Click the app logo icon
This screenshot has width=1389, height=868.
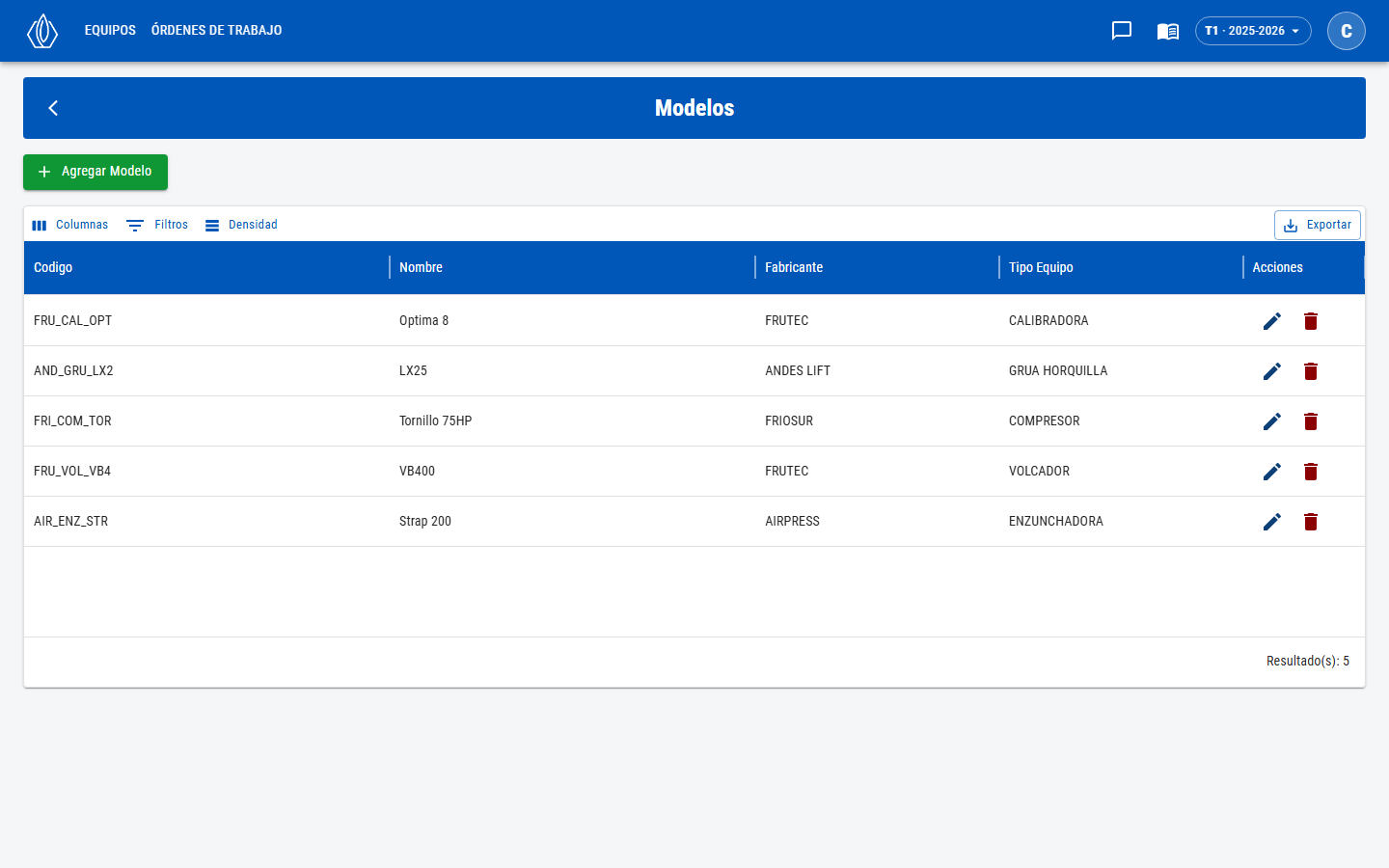pos(42,31)
